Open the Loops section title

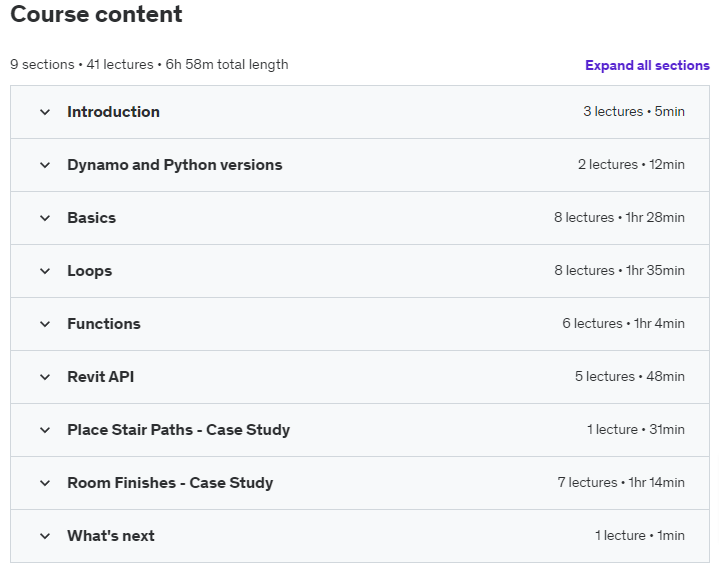click(89, 271)
